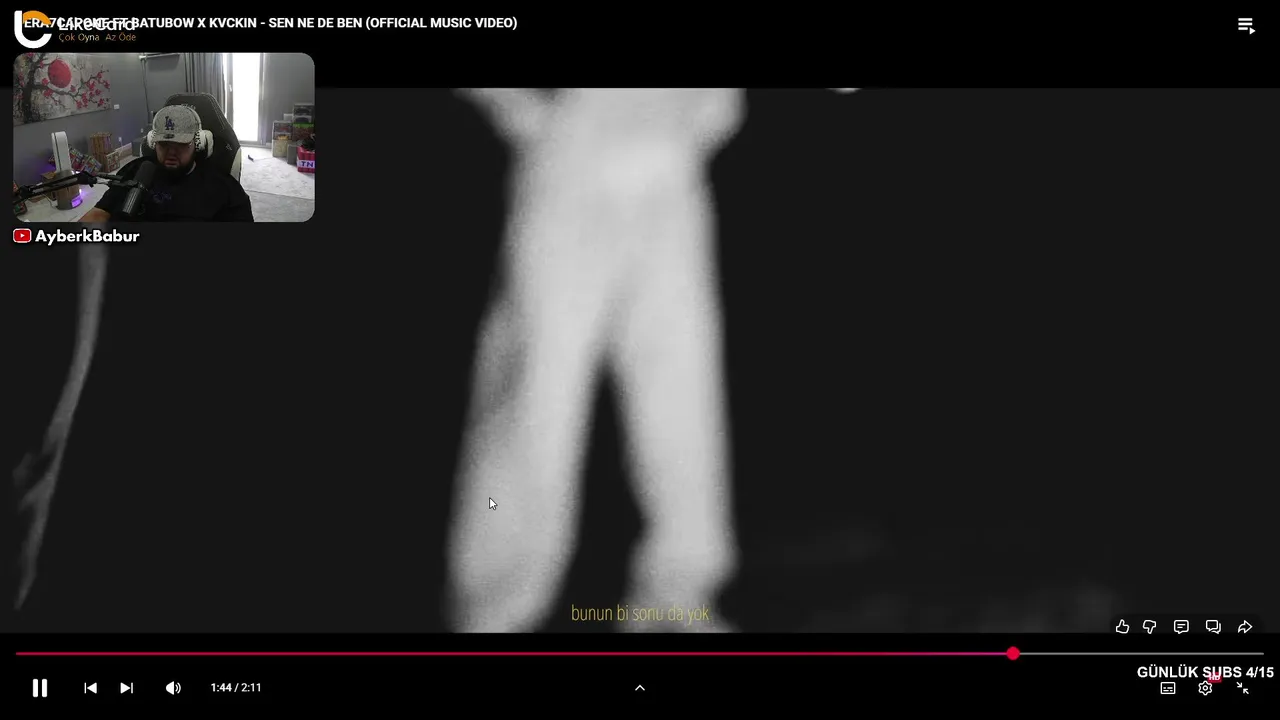The height and width of the screenshot is (720, 1280).
Task: Pause the video with the pause button
Action: click(40, 688)
